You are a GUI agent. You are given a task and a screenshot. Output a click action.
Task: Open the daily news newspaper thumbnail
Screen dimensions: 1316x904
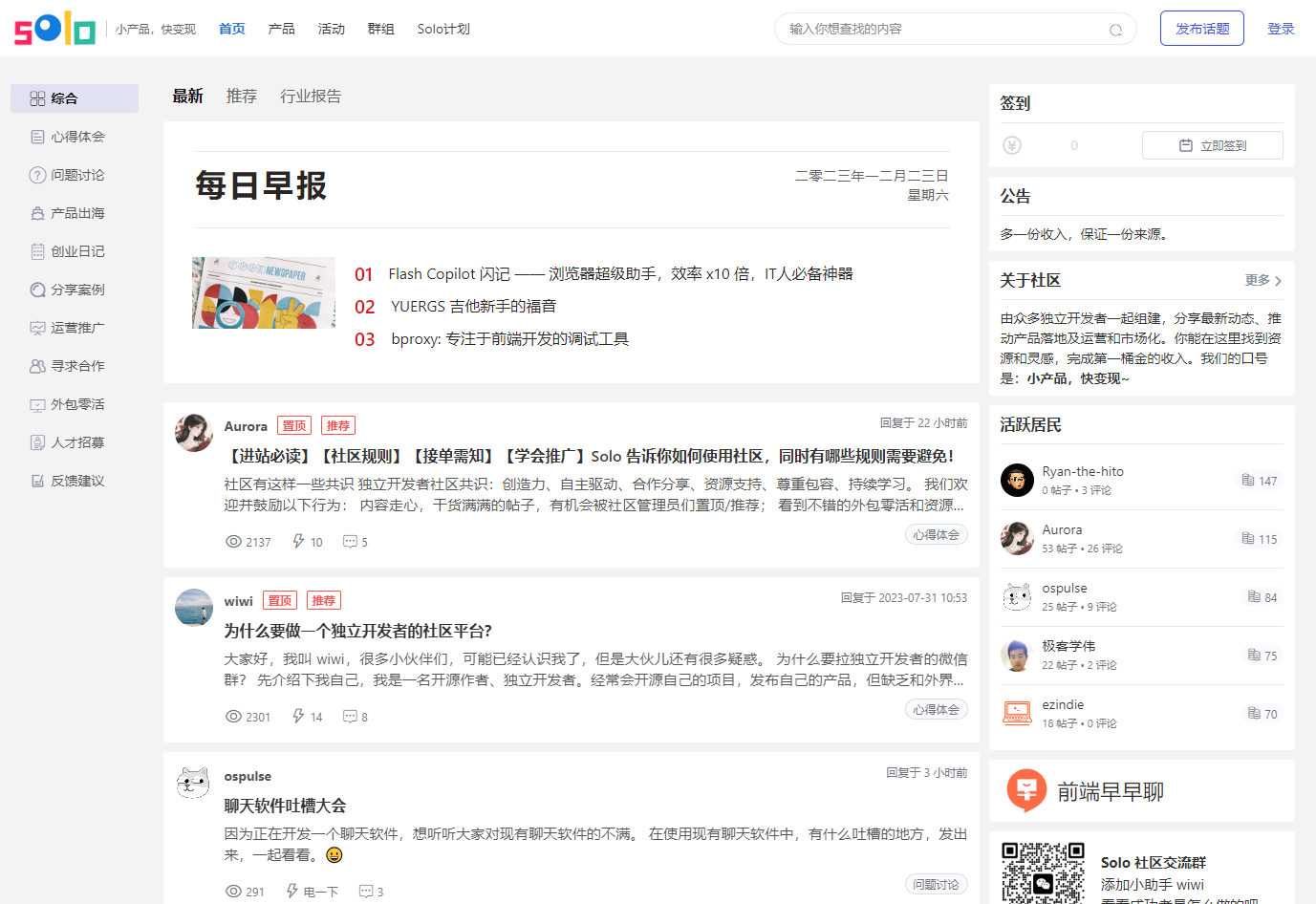(264, 292)
